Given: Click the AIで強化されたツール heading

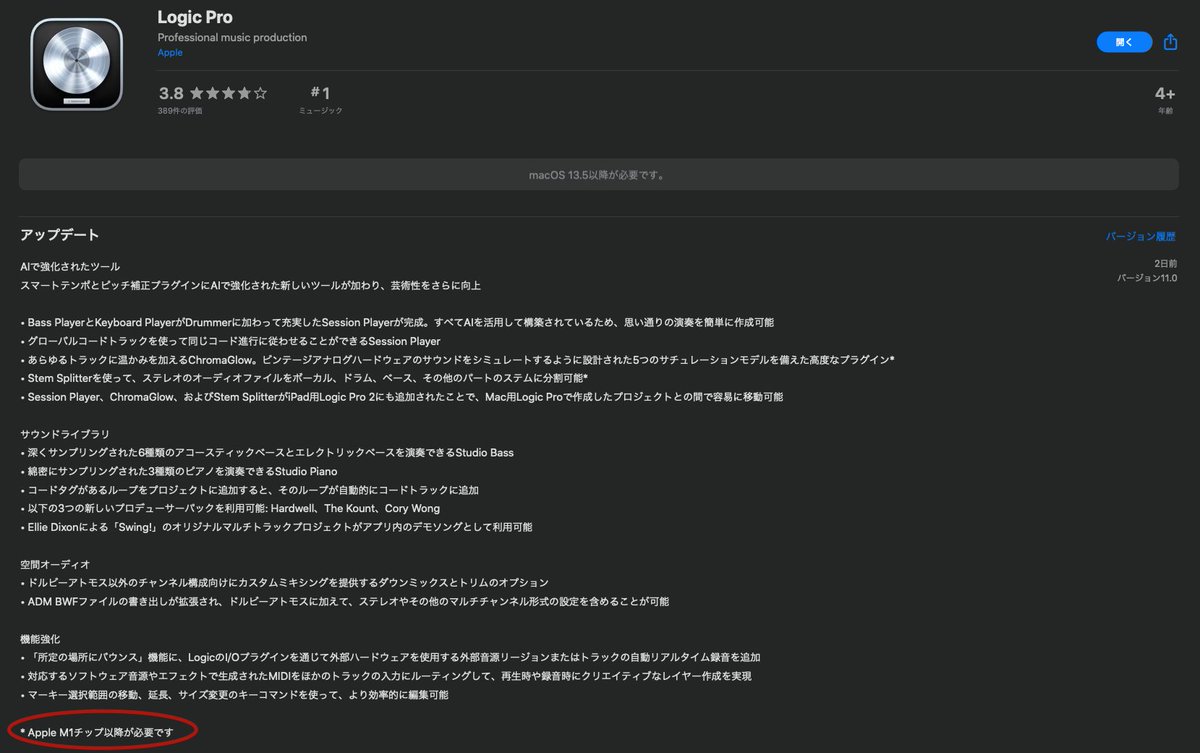Looking at the screenshot, I should pos(70,267).
